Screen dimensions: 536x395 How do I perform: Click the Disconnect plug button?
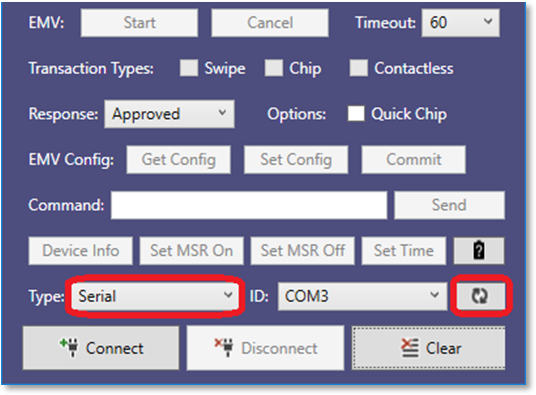pos(265,348)
